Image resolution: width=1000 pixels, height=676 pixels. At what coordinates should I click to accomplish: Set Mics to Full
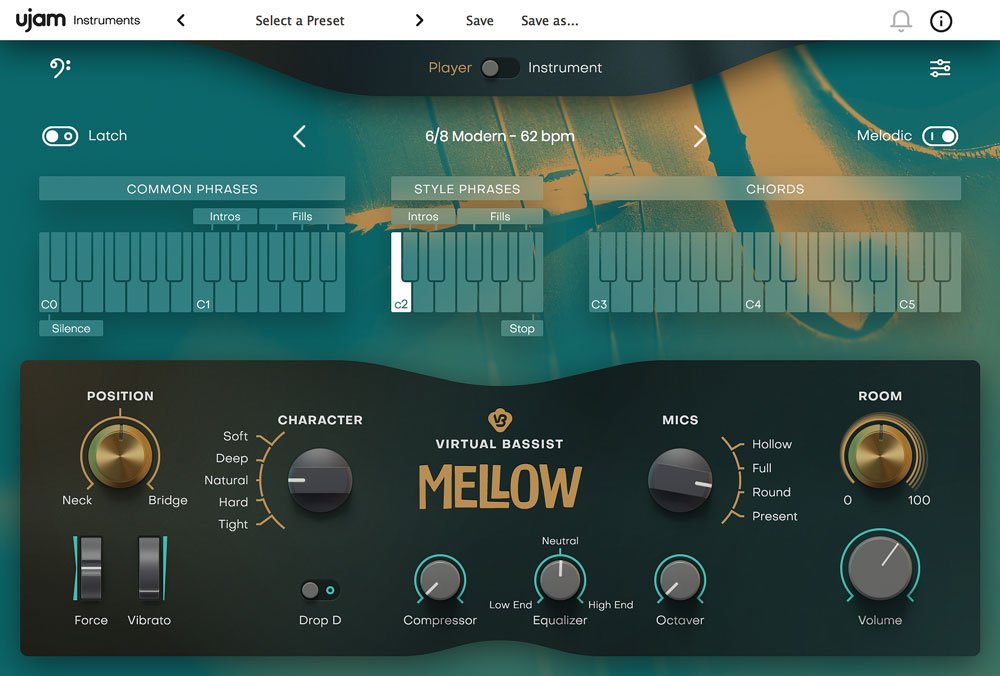[x=761, y=468]
